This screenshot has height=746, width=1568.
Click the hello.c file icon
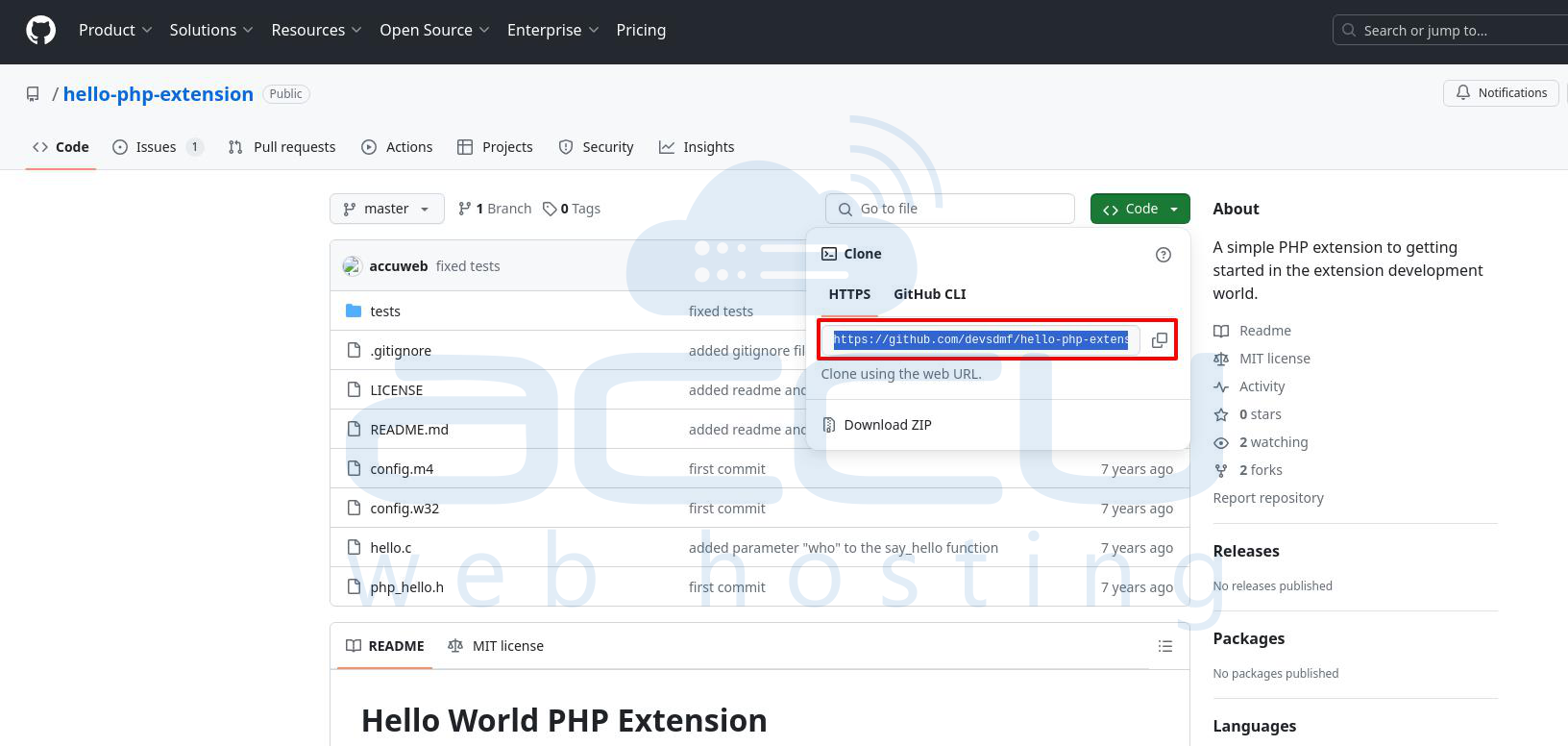354,547
